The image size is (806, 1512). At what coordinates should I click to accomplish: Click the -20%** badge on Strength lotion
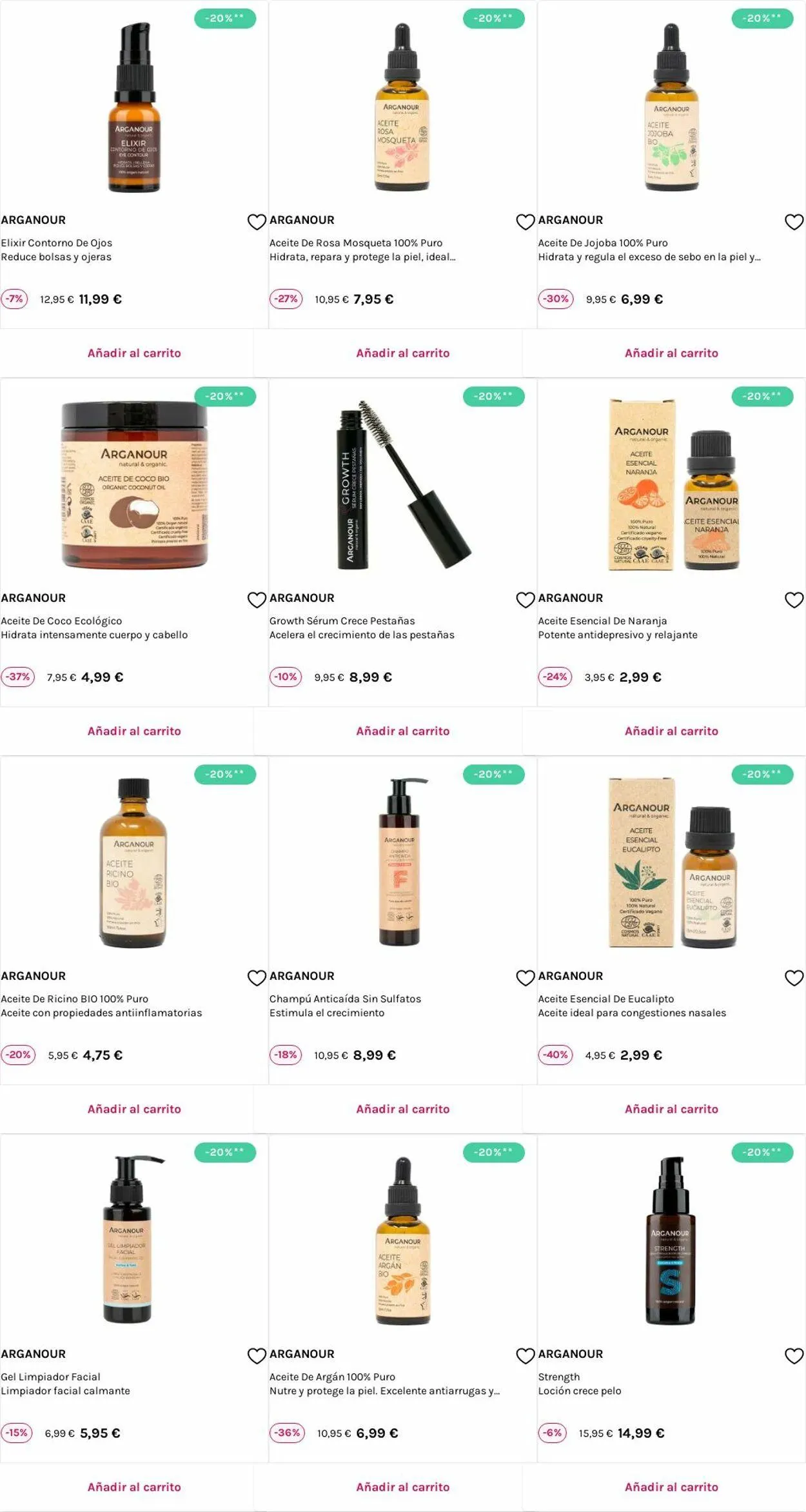pos(762,1152)
